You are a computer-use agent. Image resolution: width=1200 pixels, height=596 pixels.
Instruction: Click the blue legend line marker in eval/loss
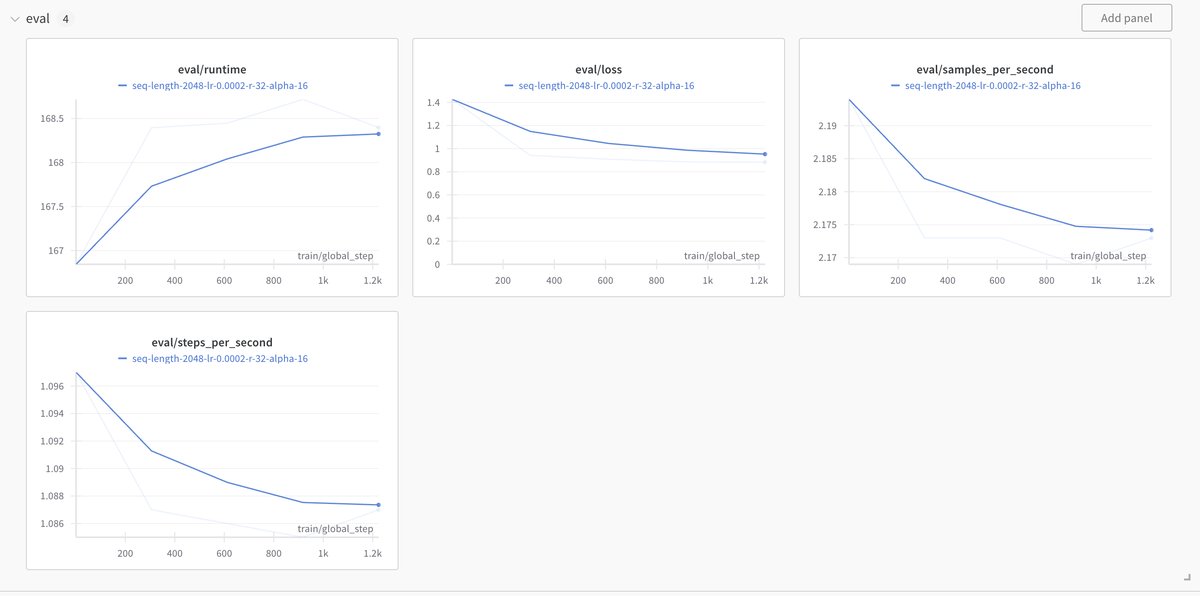[509, 86]
